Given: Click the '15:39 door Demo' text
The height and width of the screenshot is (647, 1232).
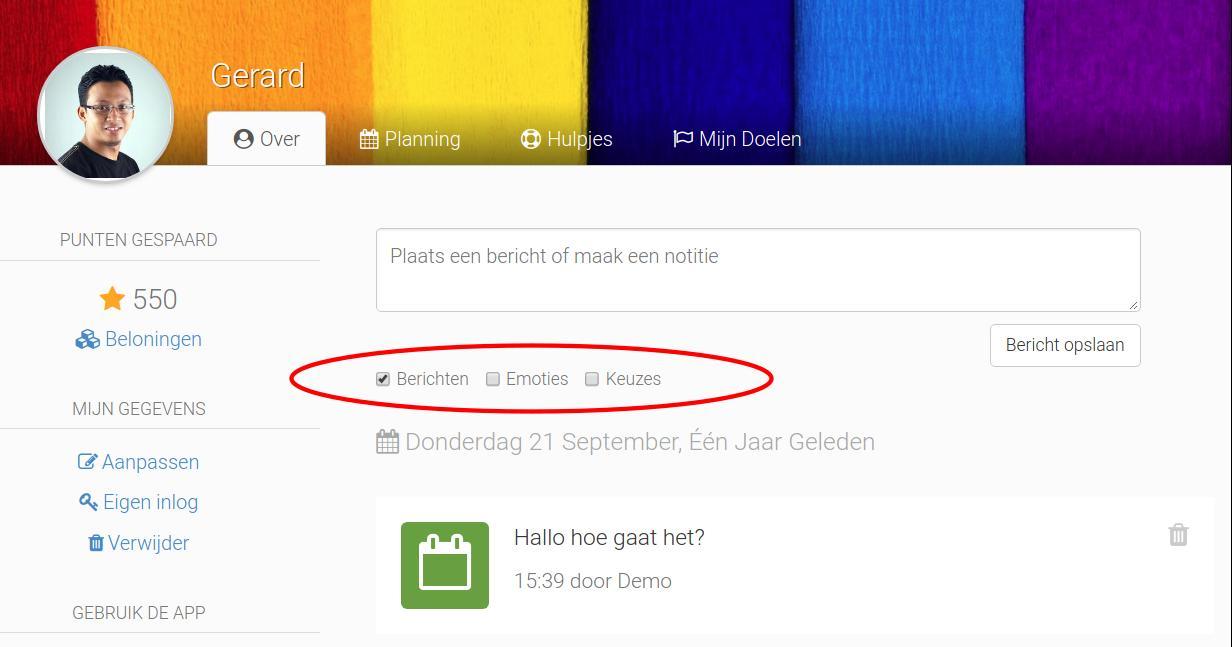Looking at the screenshot, I should (x=593, y=581).
